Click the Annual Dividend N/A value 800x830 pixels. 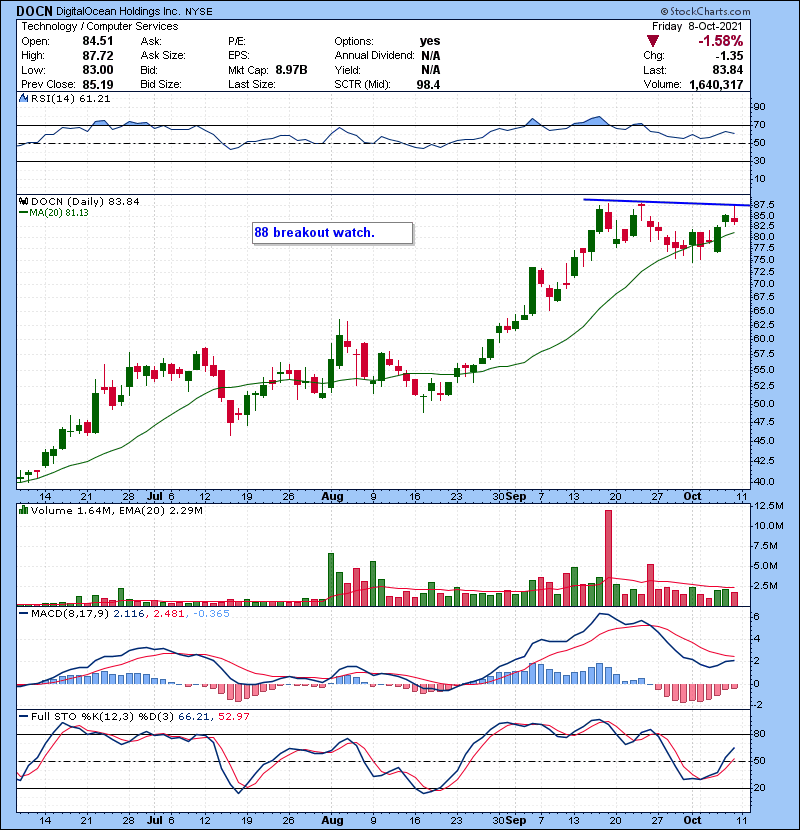[430, 56]
